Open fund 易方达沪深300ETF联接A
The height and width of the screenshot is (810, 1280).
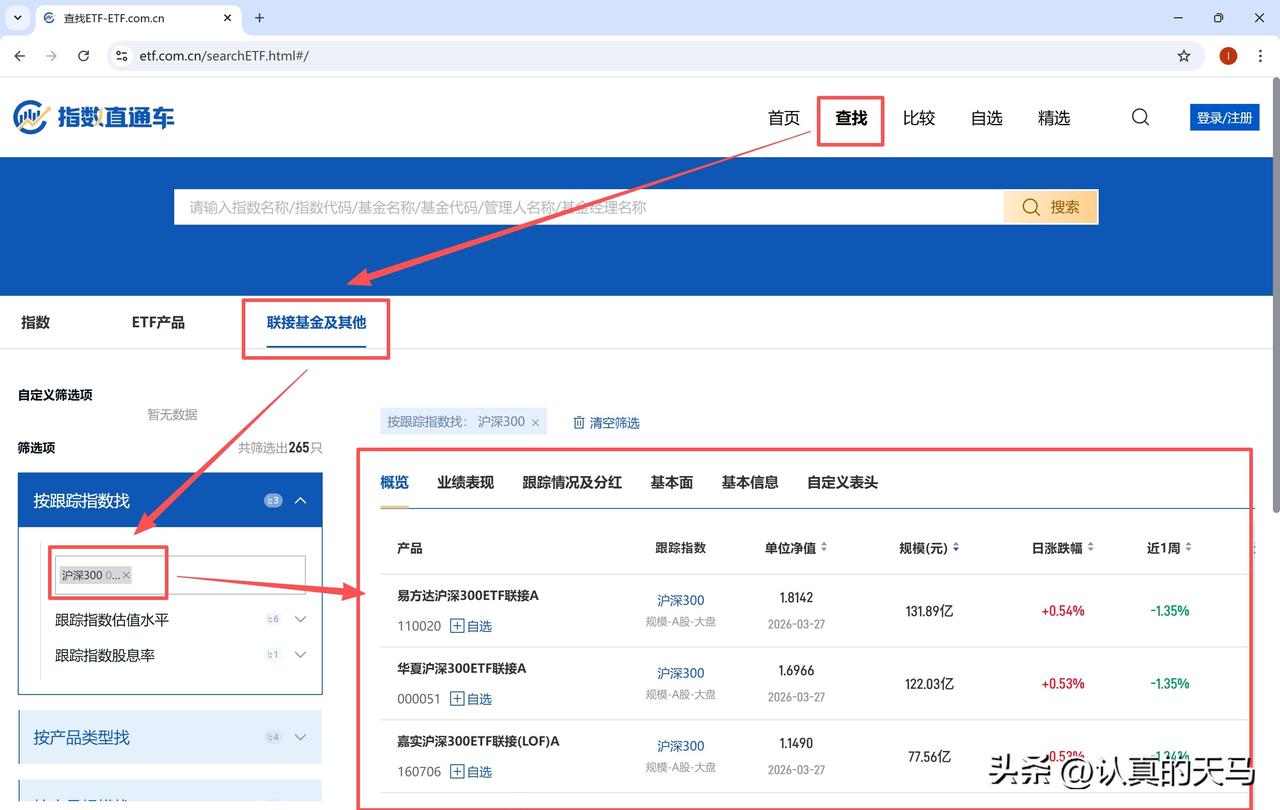point(468,596)
